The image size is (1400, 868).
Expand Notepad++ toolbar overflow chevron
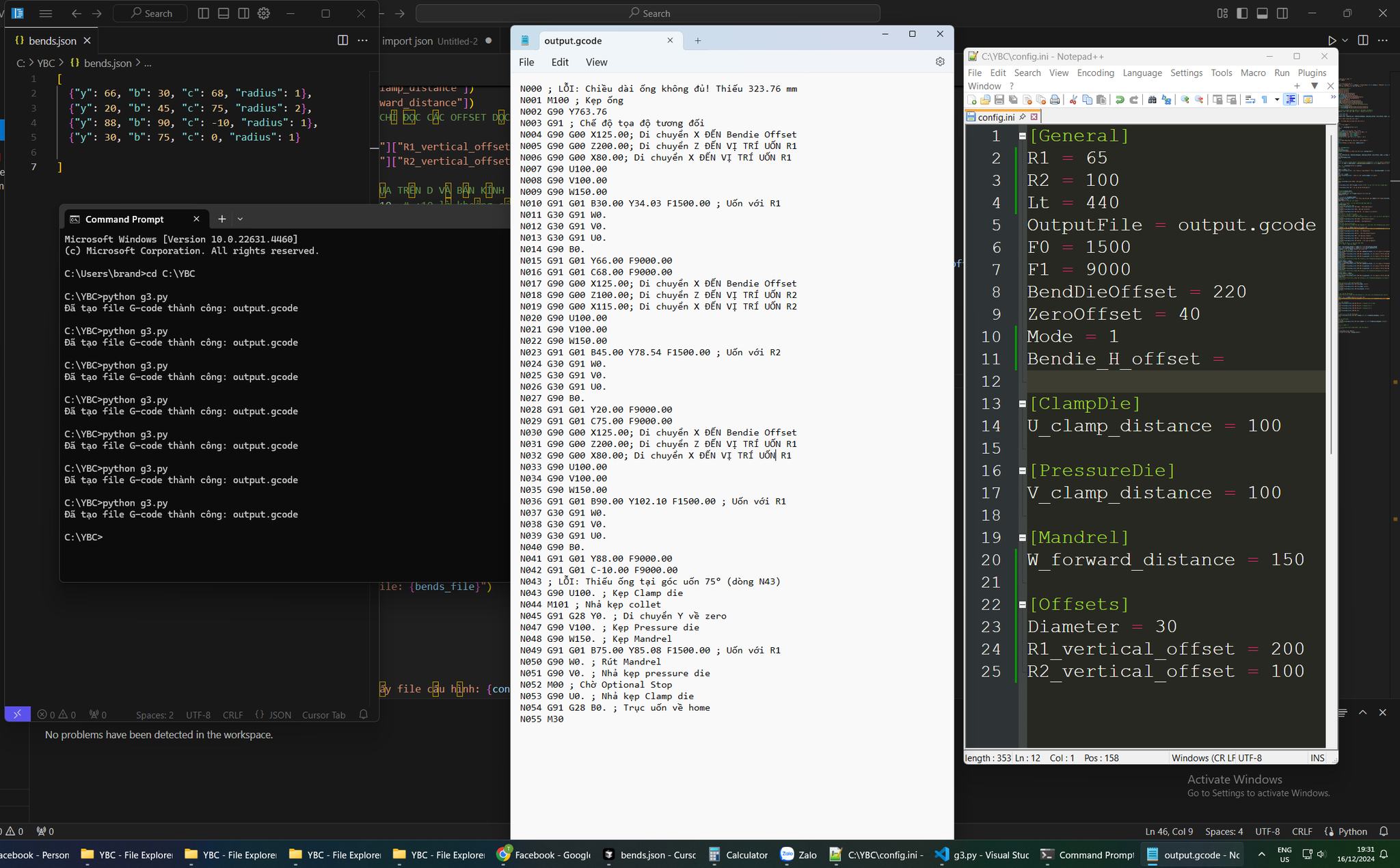1333,97
